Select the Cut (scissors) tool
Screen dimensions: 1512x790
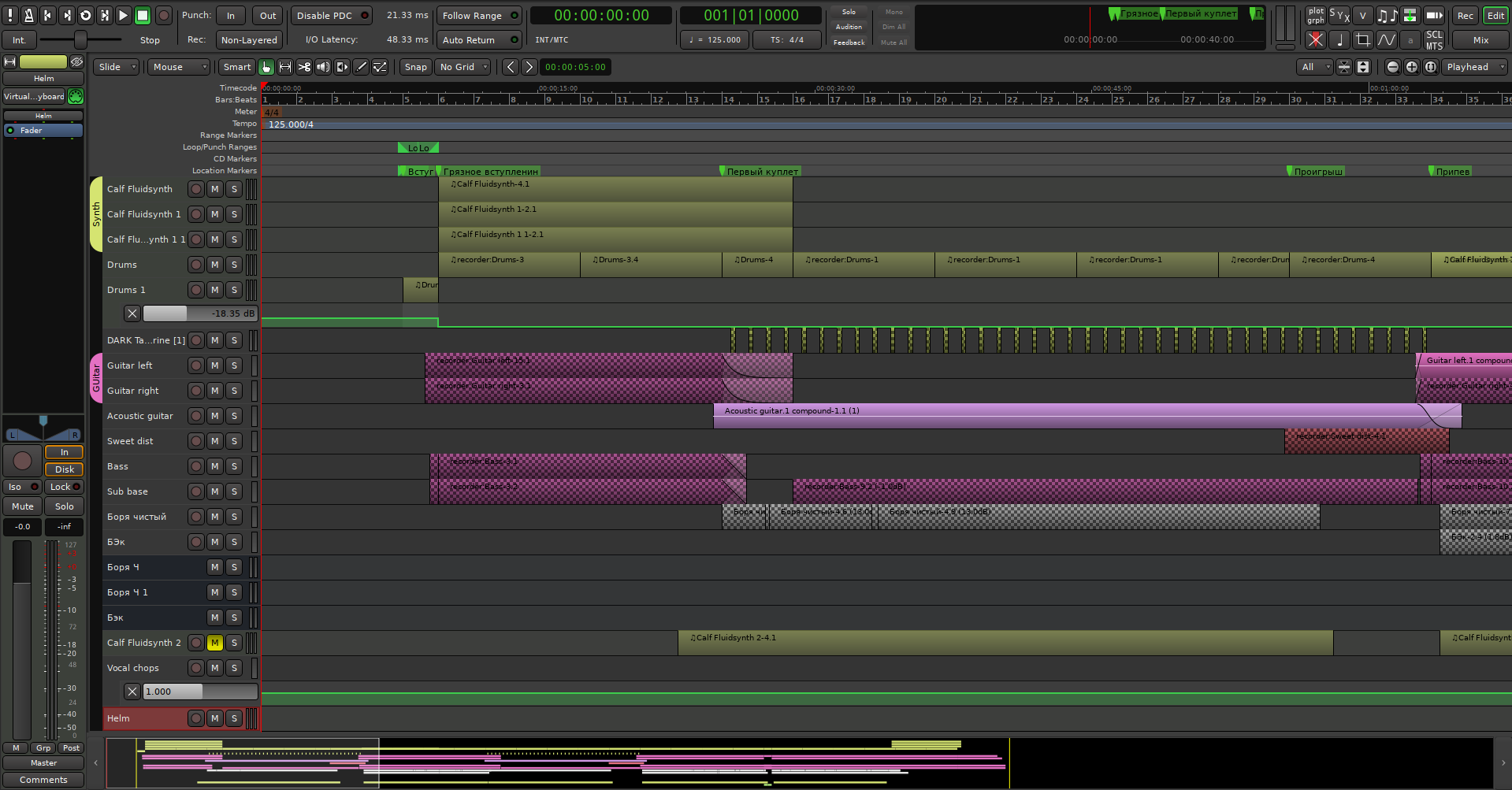tap(304, 67)
